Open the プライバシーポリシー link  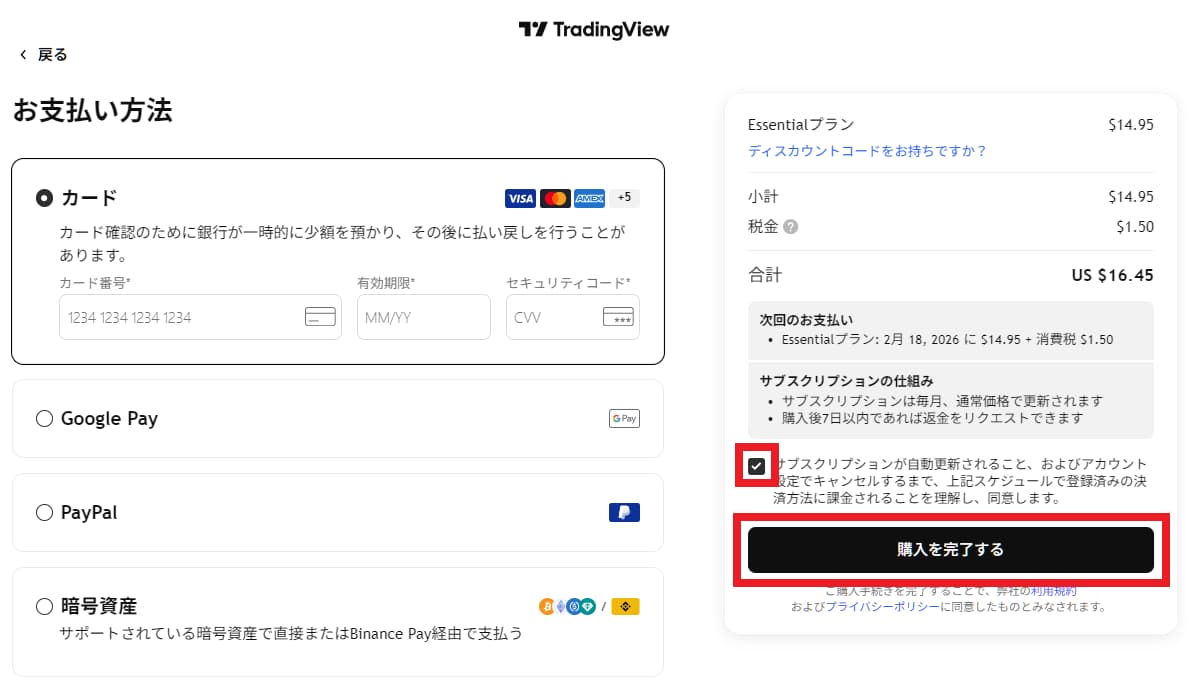(x=883, y=607)
